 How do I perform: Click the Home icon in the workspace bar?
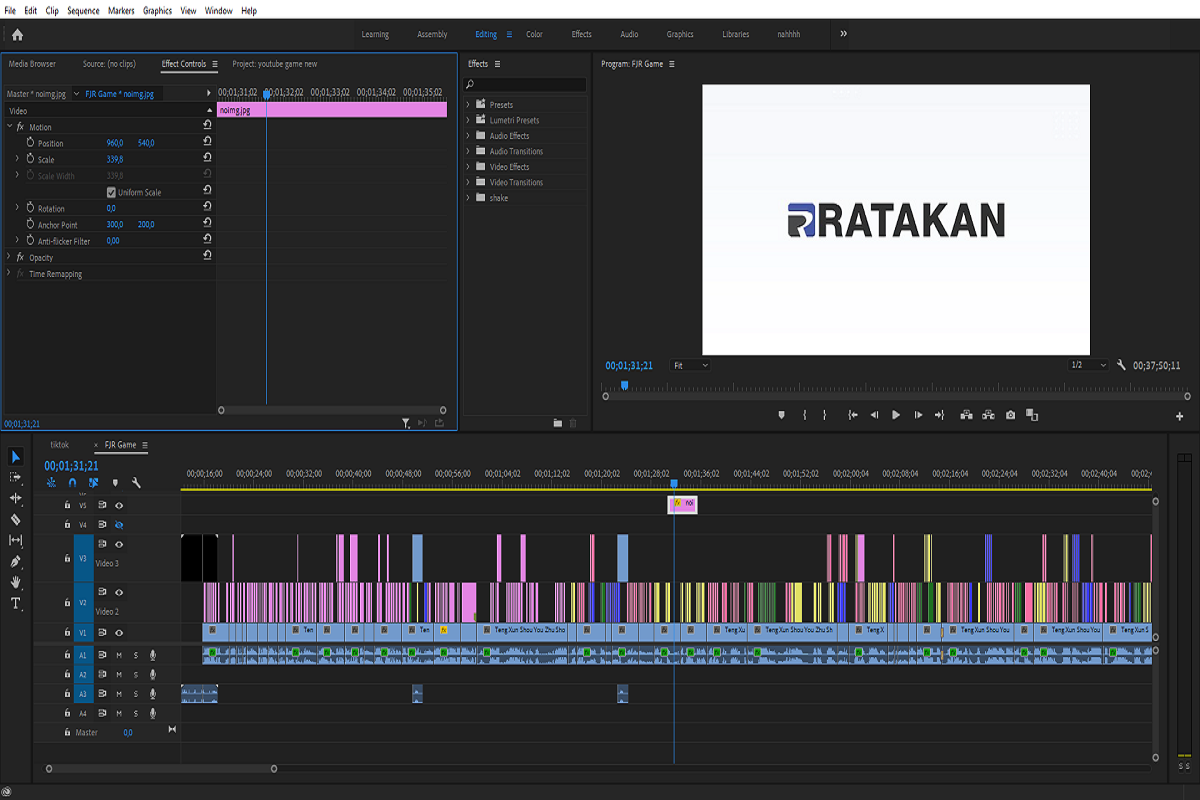[17, 34]
